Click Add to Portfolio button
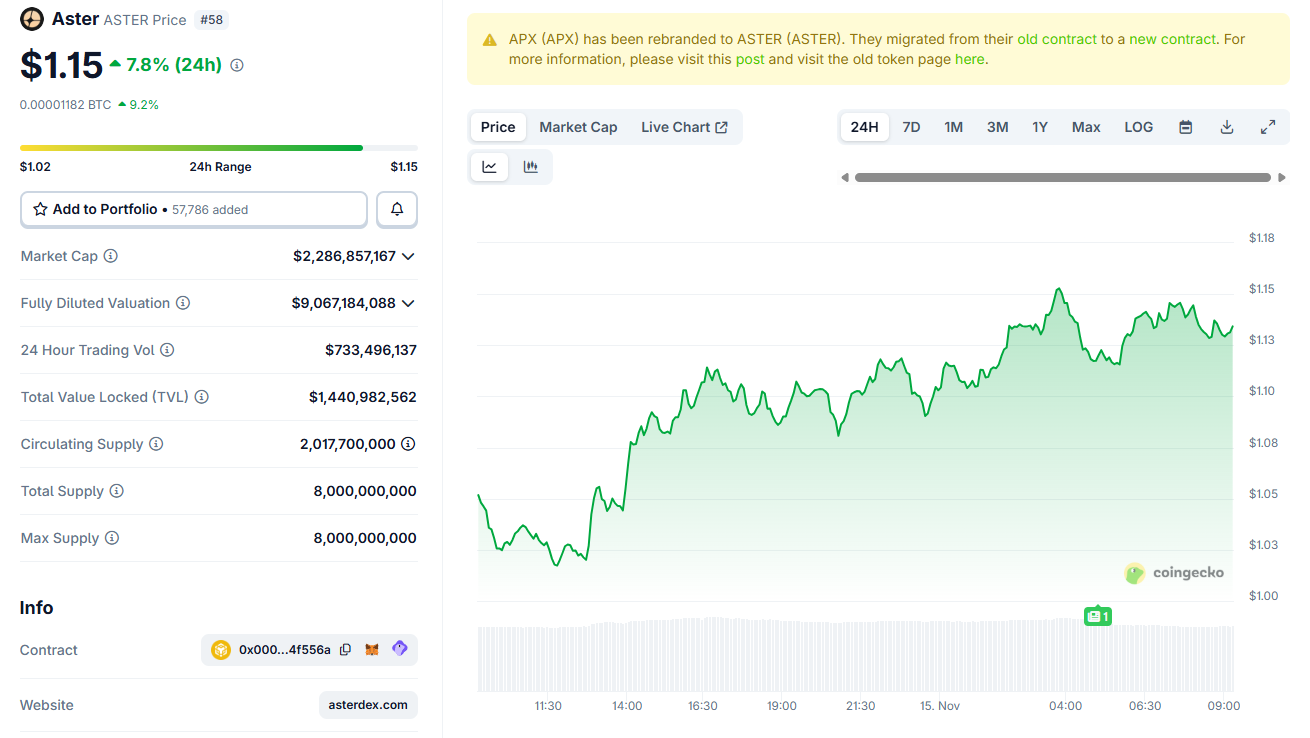This screenshot has height=738, width=1310. coord(193,209)
